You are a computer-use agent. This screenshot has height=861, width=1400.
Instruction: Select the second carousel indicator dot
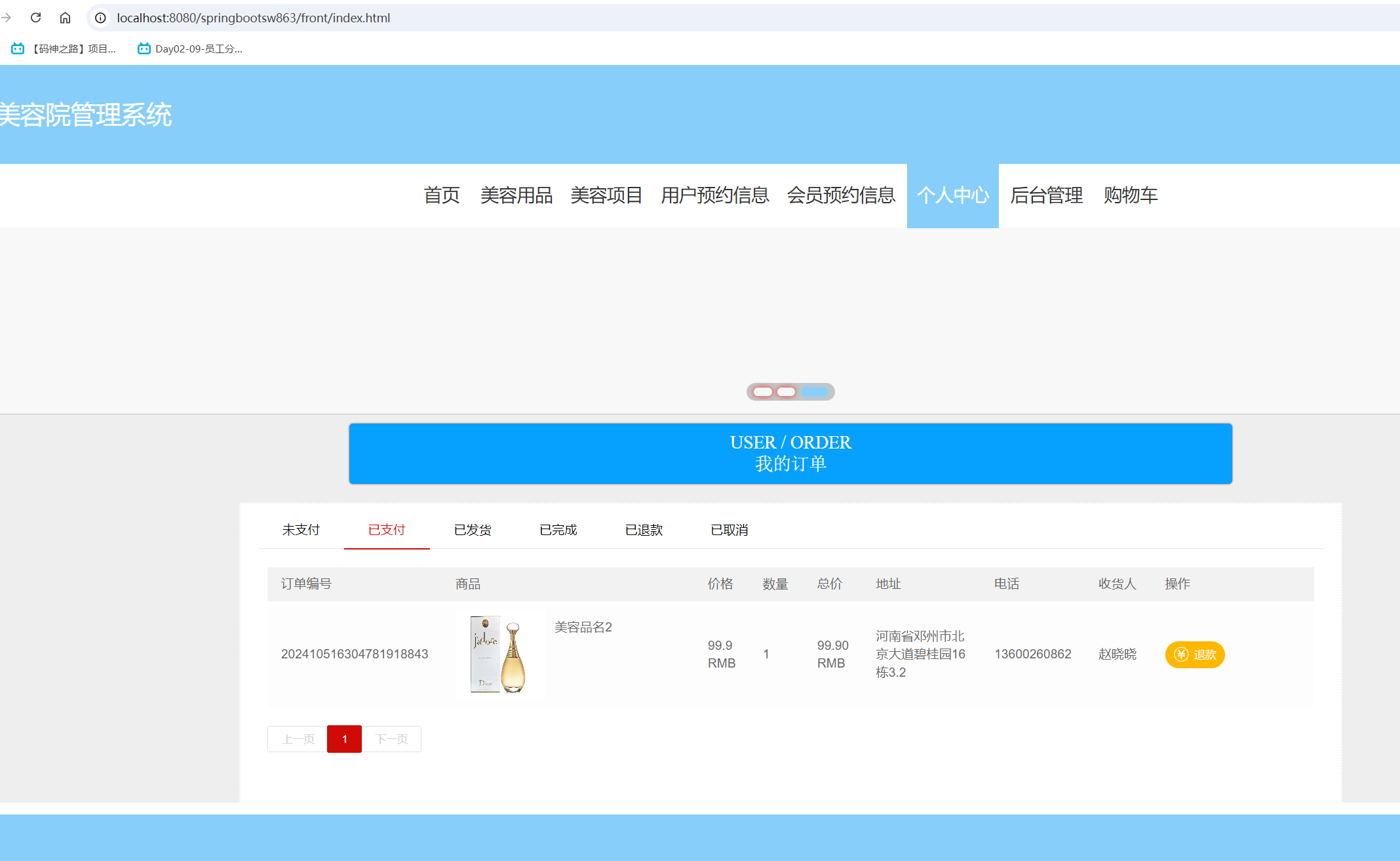786,391
